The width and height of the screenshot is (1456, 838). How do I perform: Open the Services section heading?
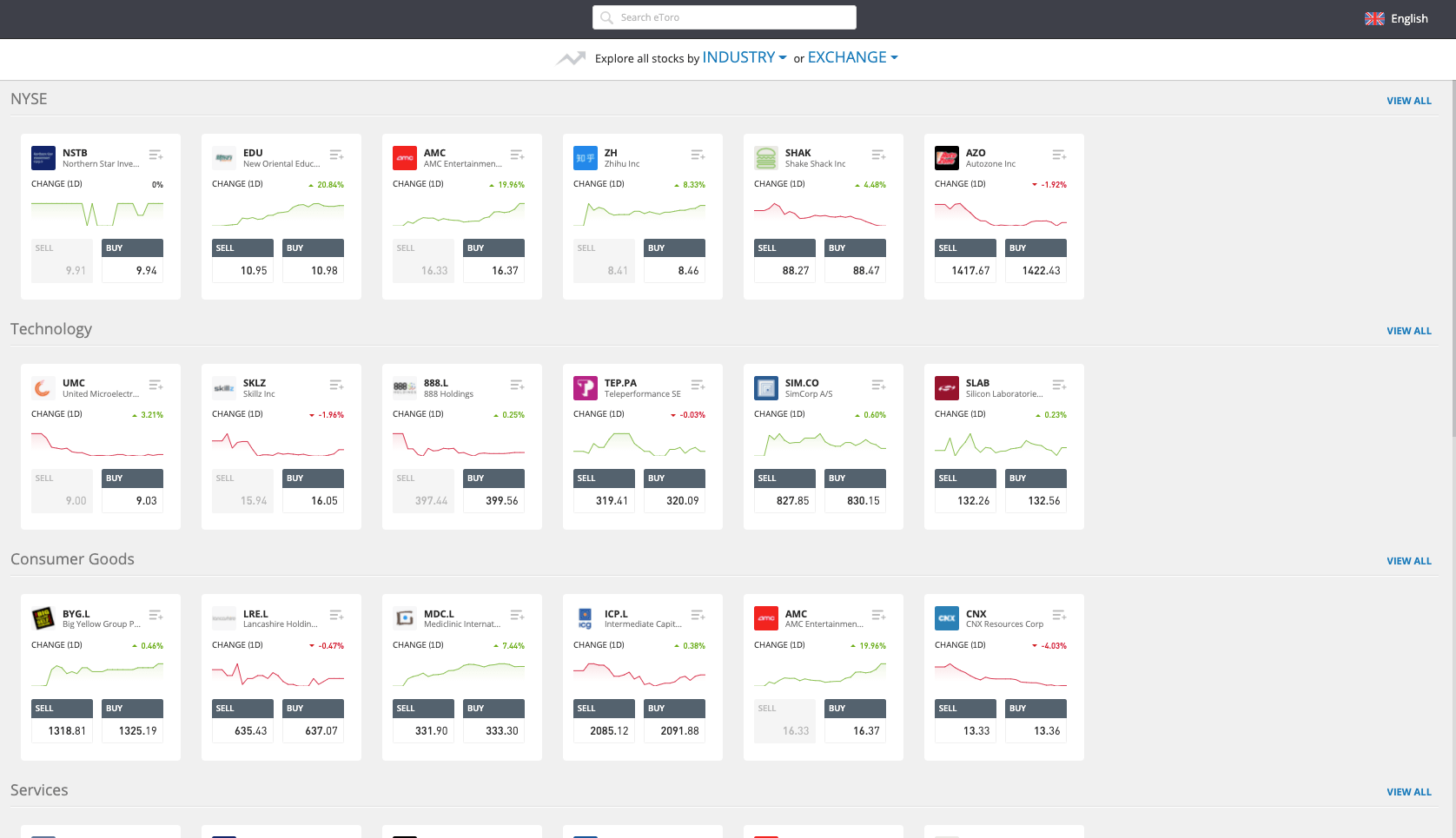click(x=39, y=790)
